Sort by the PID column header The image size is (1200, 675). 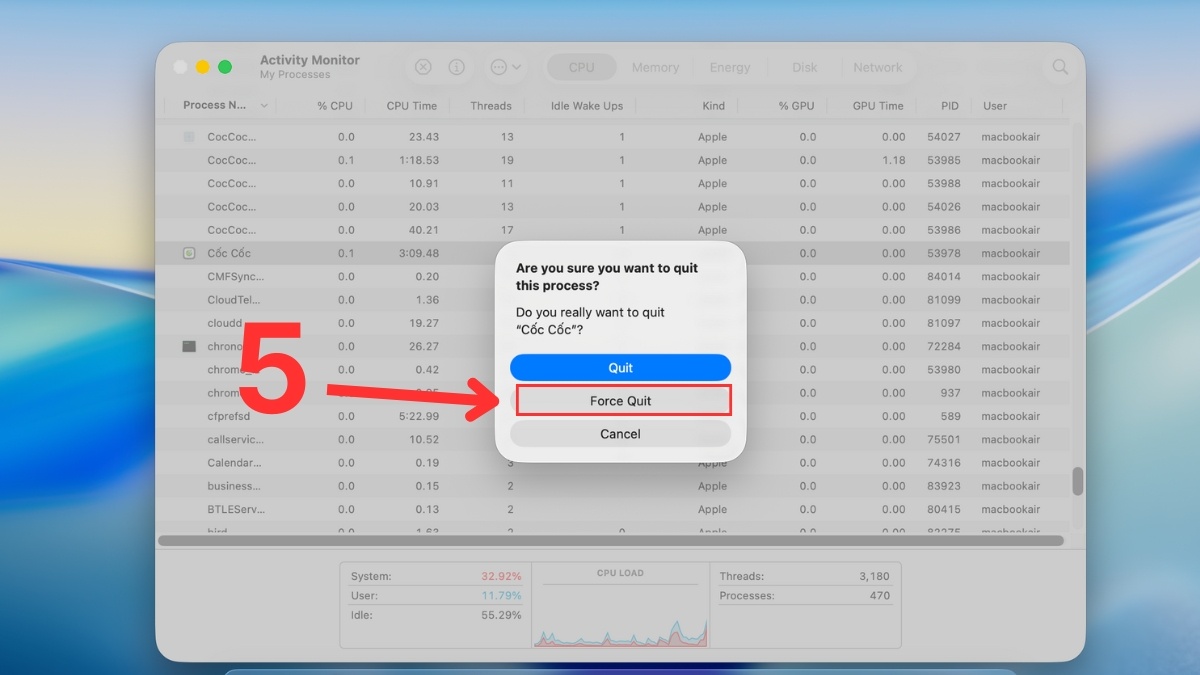pos(950,106)
